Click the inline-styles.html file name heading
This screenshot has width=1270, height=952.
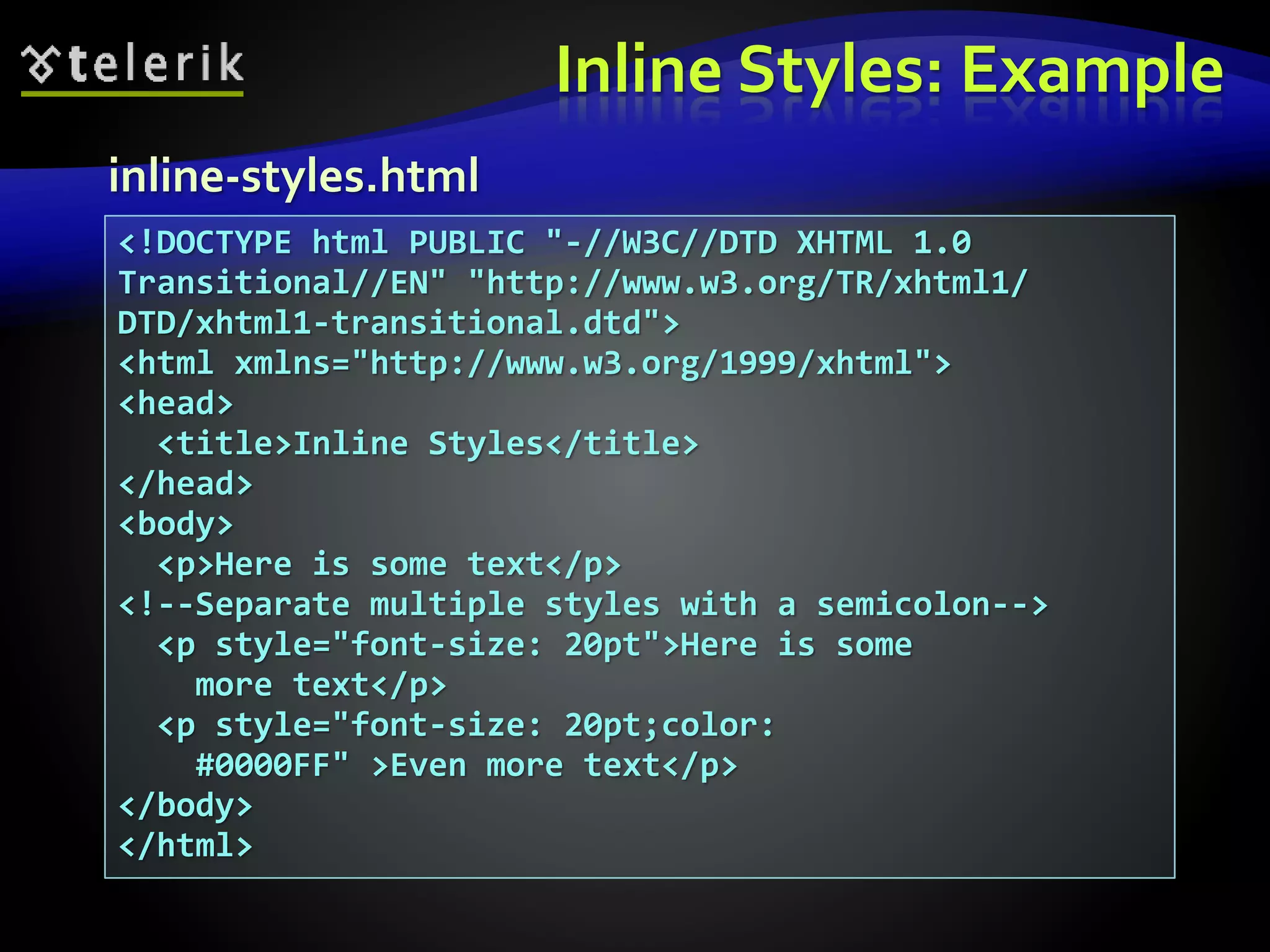pyautogui.click(x=293, y=175)
